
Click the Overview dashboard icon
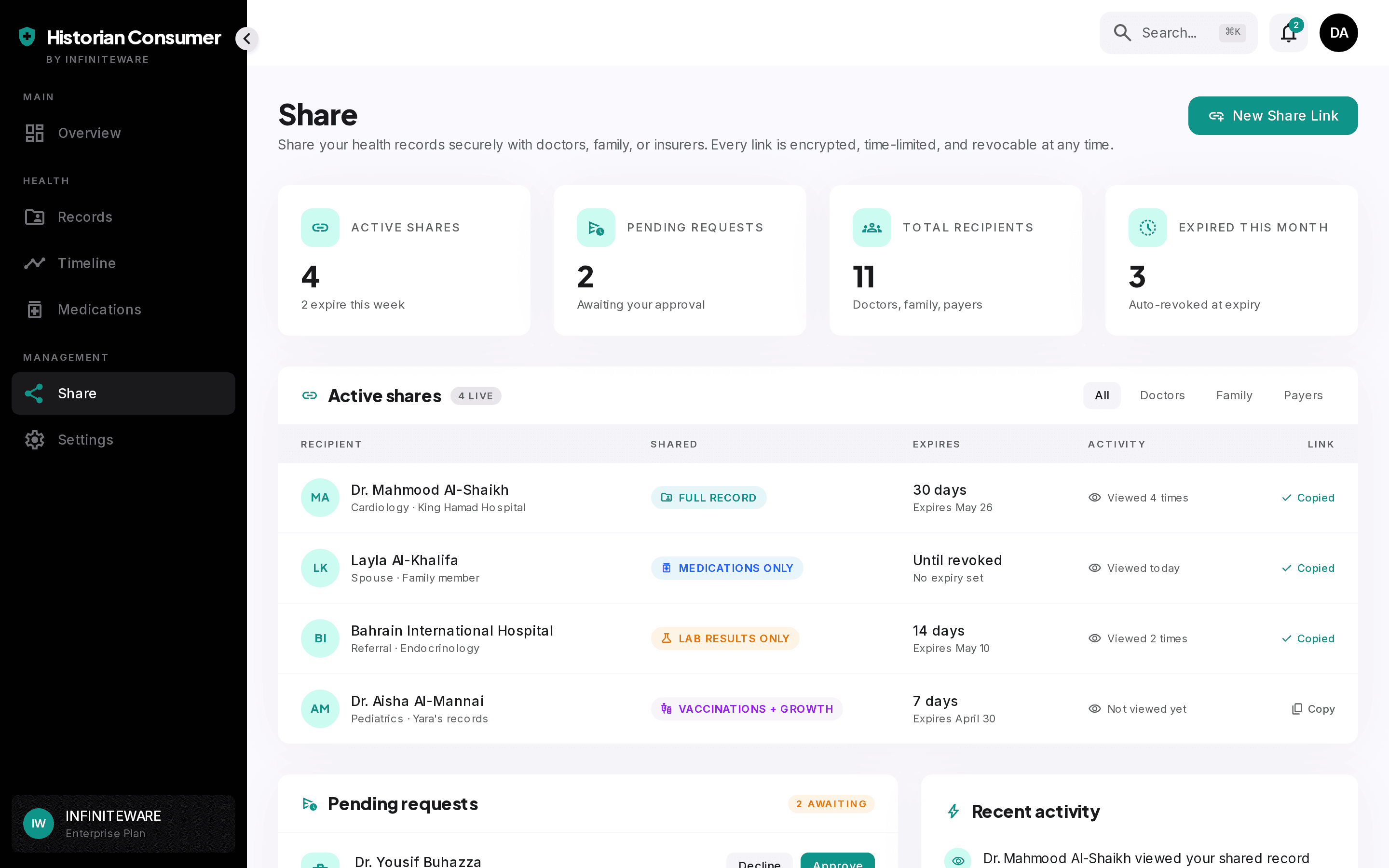(x=34, y=133)
